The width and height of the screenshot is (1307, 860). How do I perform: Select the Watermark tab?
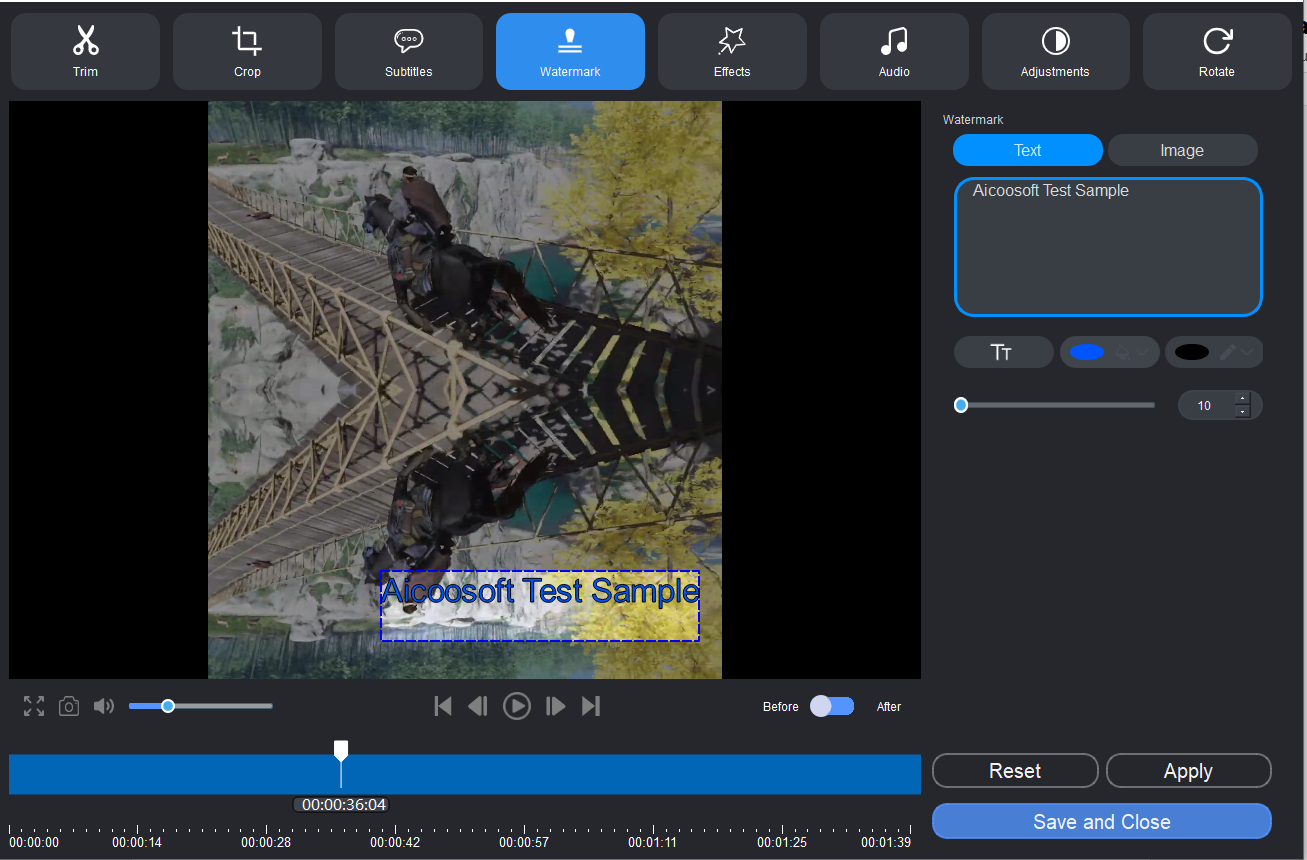pos(570,51)
